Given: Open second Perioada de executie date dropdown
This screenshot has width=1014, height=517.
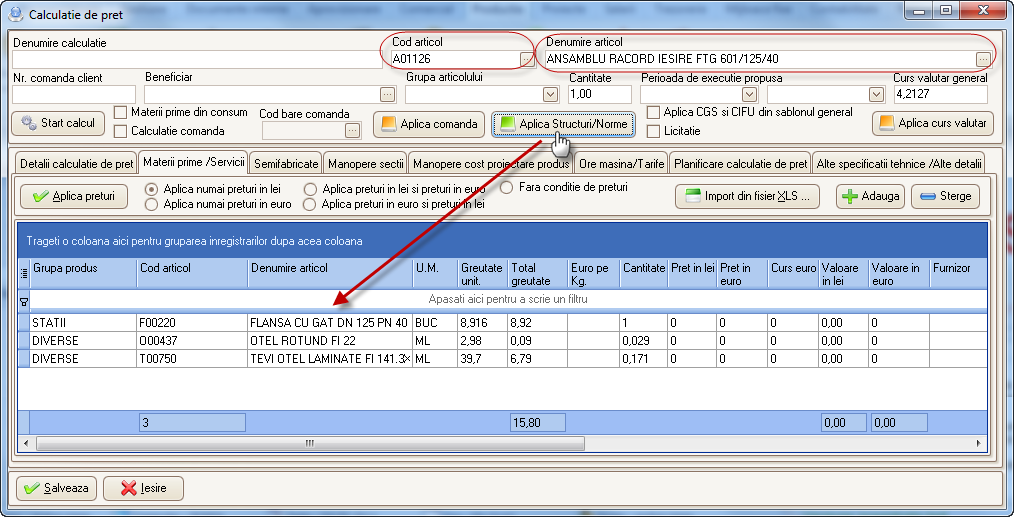Looking at the screenshot, I should pyautogui.click(x=876, y=94).
